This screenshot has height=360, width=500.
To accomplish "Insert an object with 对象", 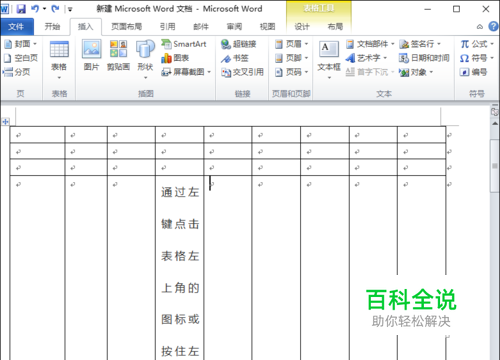I will coord(416,72).
